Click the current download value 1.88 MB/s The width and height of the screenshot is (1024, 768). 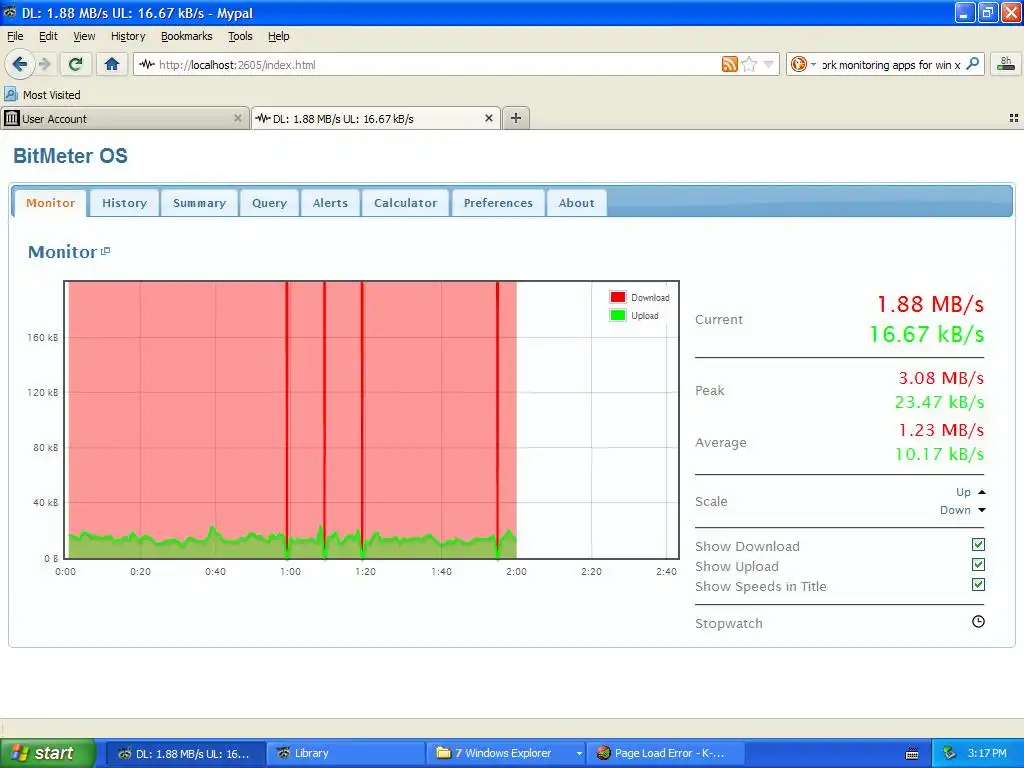point(930,304)
